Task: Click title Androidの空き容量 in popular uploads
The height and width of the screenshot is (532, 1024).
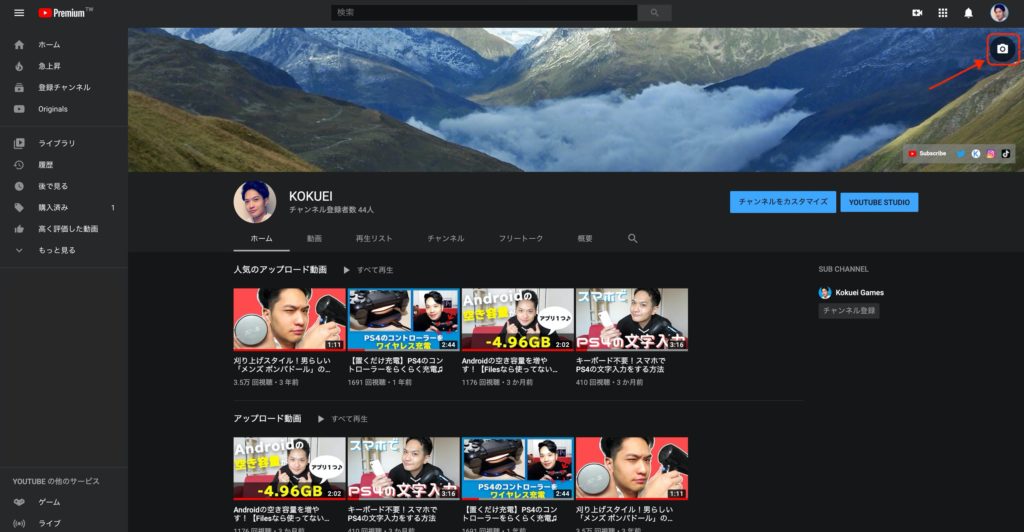Action: (x=510, y=365)
